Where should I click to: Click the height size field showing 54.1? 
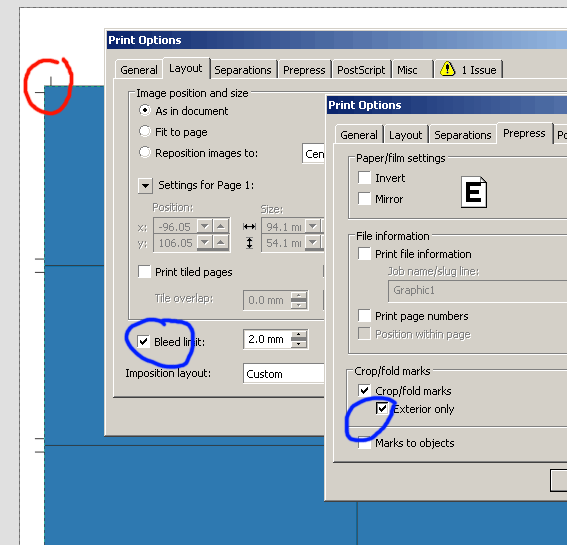(x=284, y=243)
